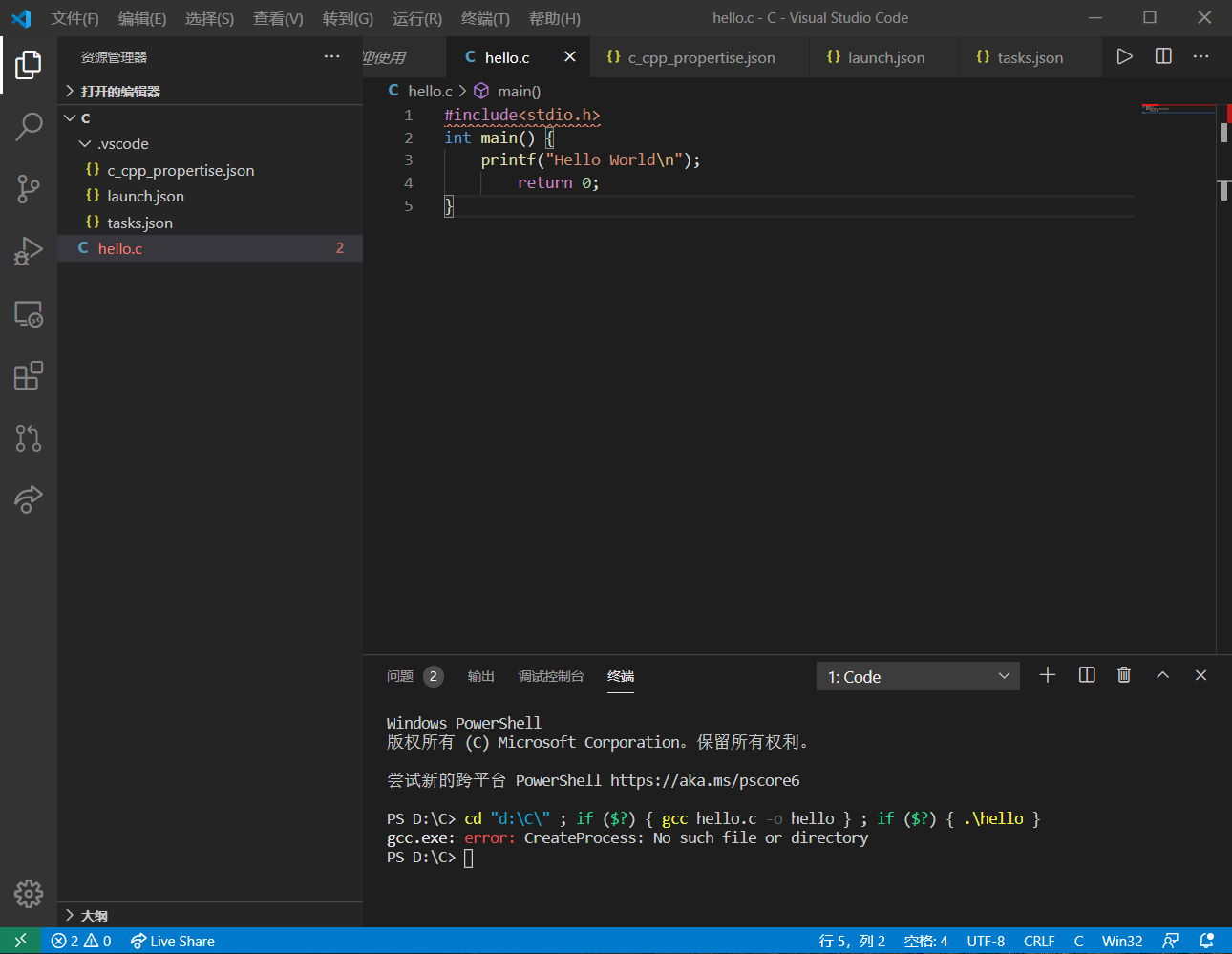Open notifications bell in status bar
The height and width of the screenshot is (954, 1232).
(1207, 941)
